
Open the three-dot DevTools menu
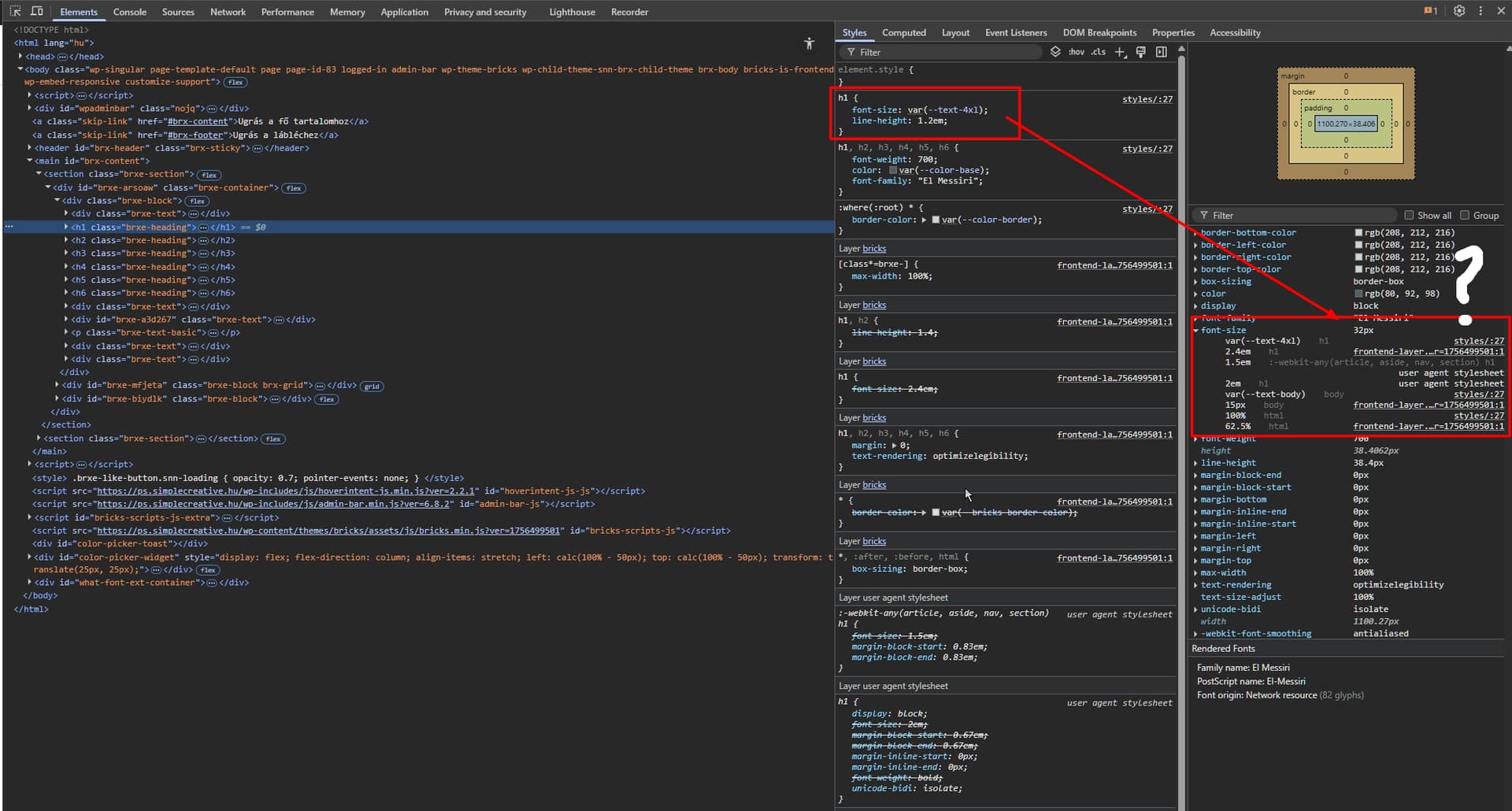pos(1480,10)
